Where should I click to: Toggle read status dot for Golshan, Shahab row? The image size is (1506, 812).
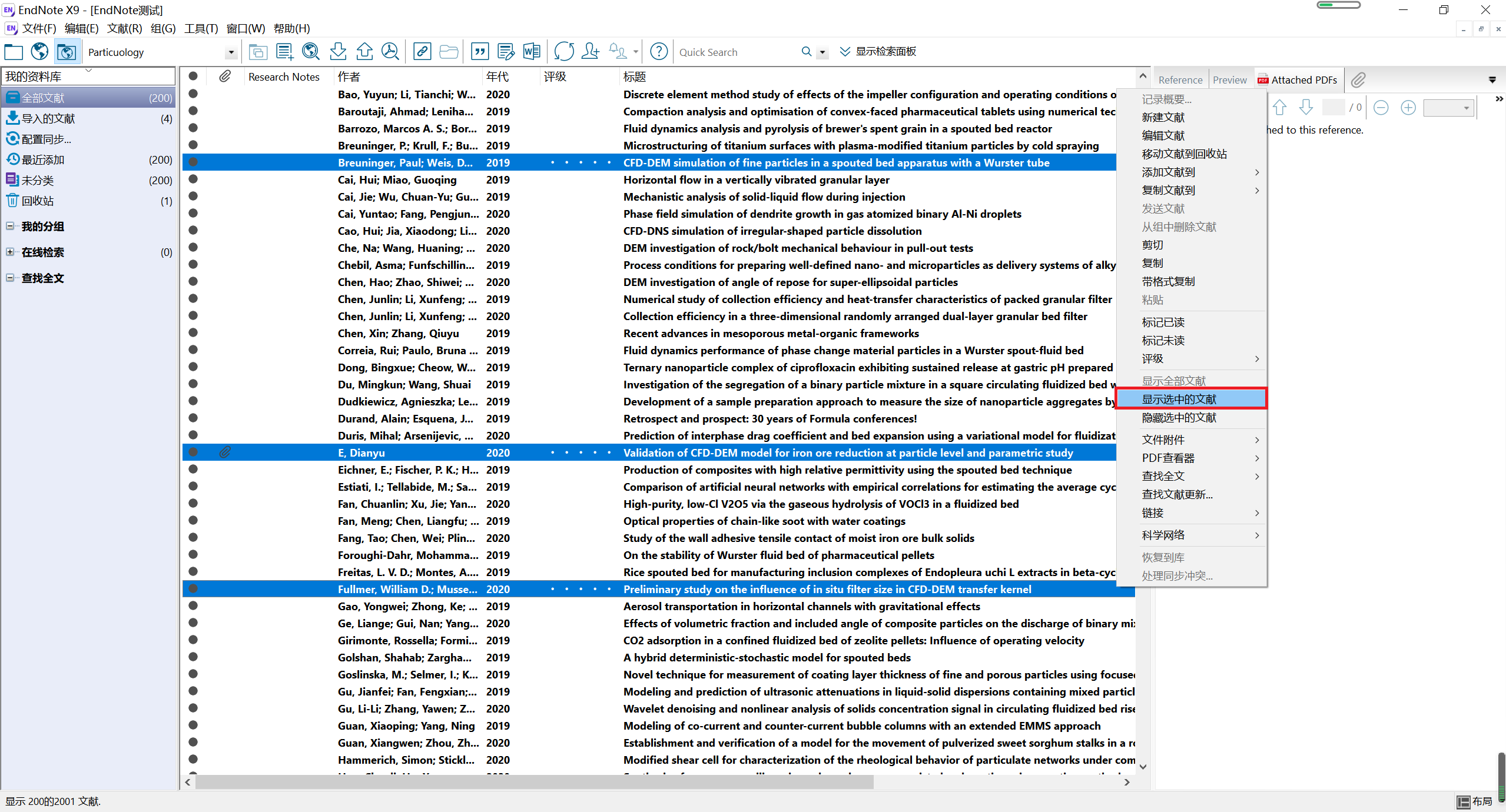(x=193, y=657)
